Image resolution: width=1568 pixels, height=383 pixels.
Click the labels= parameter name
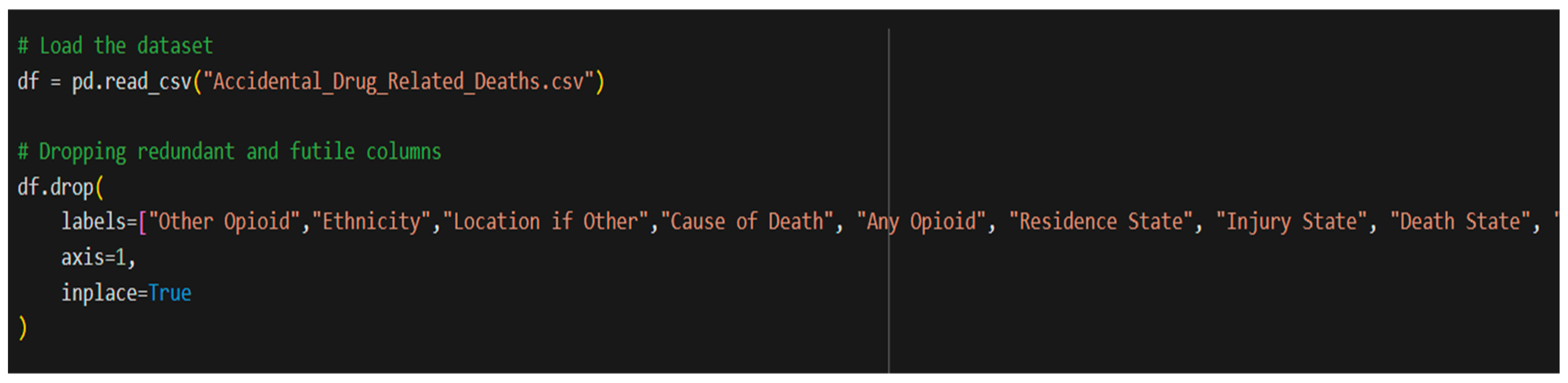(x=97, y=222)
